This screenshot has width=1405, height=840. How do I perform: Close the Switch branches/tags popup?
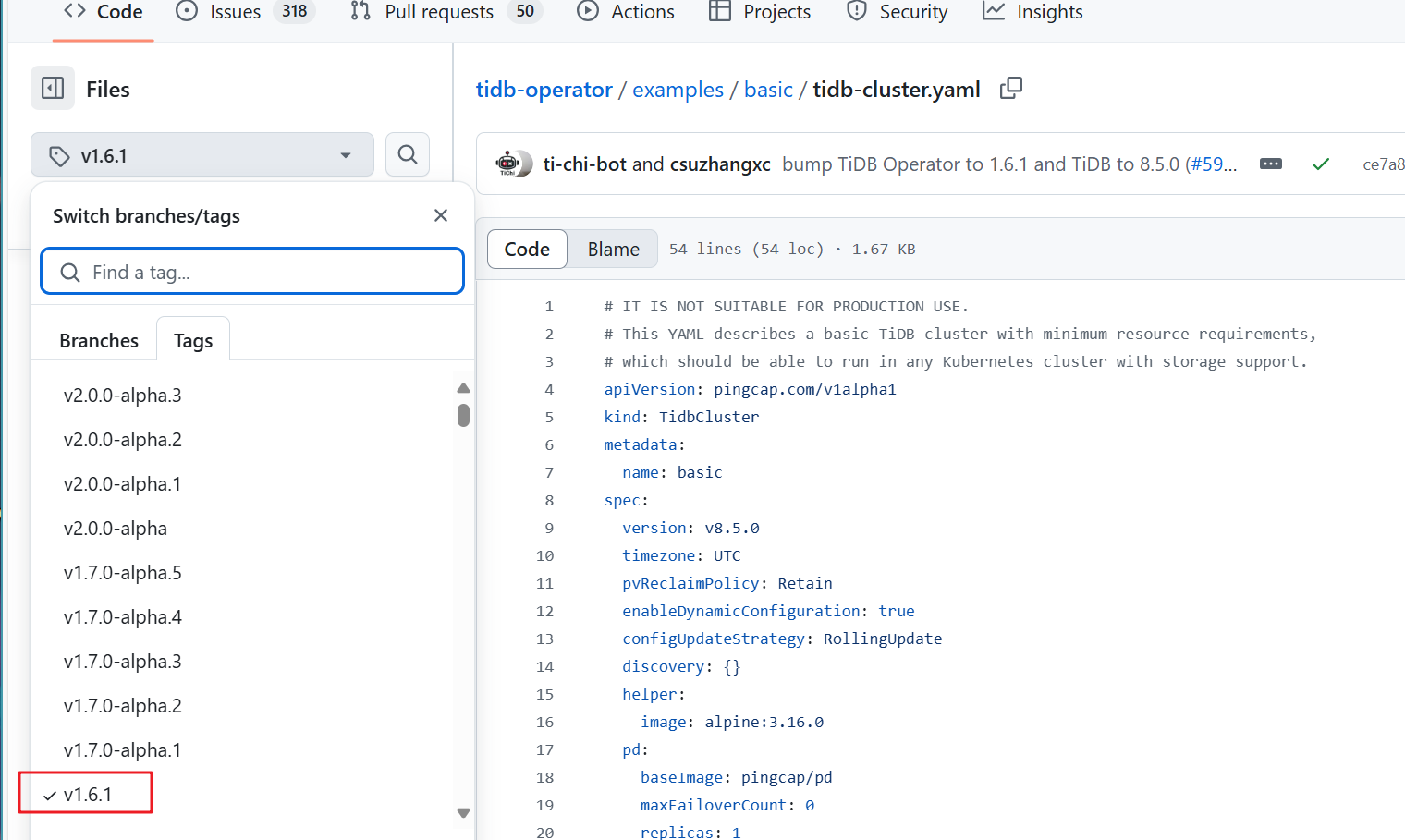441,215
